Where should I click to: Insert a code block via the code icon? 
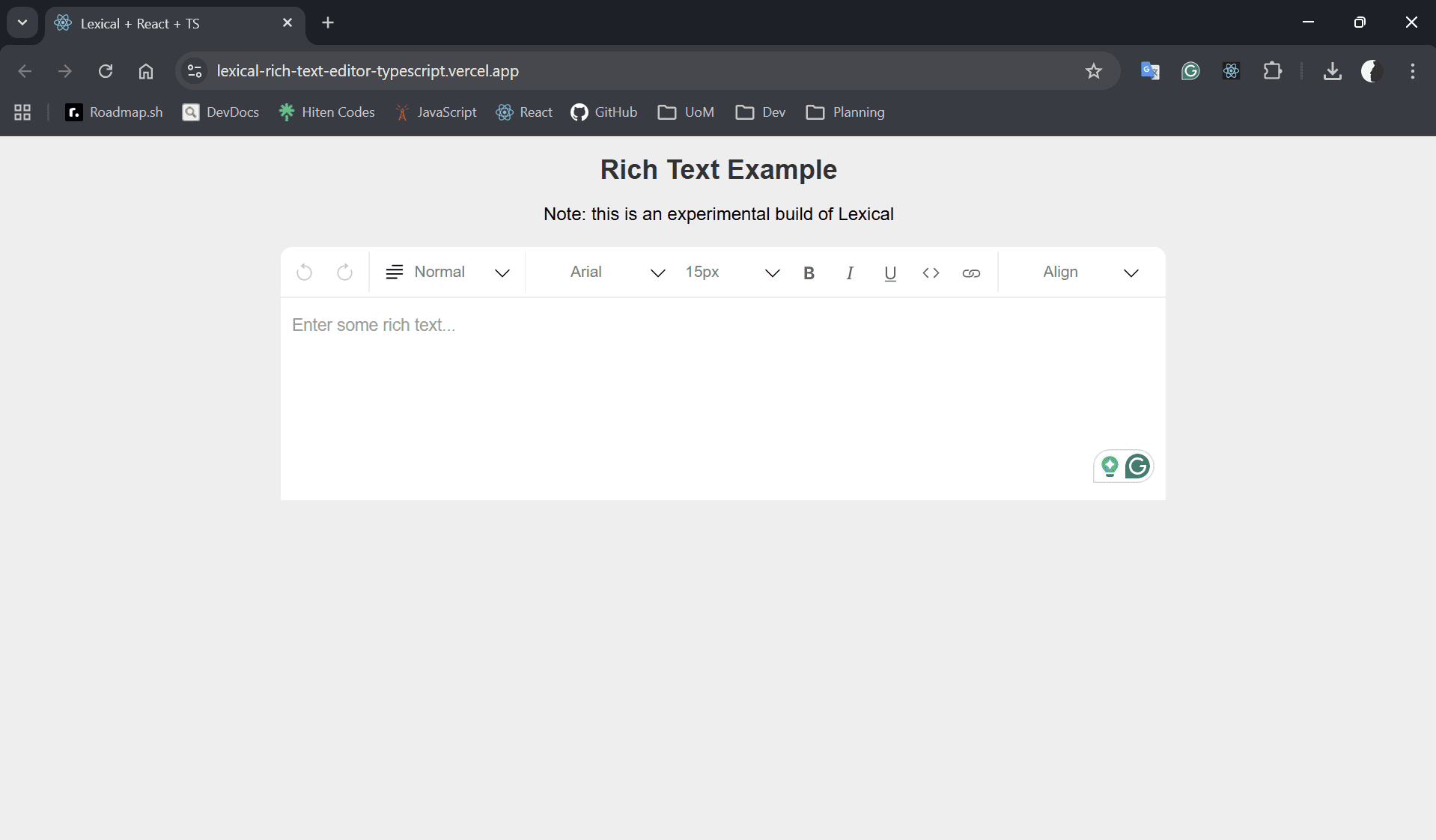[x=931, y=273]
